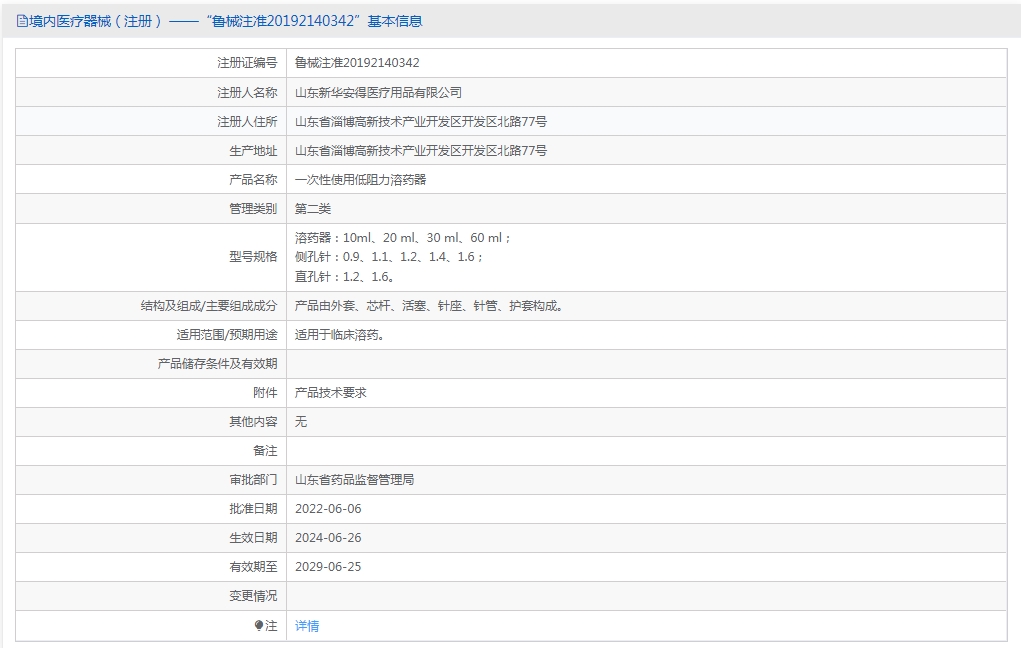1021x648 pixels.
Task: Click the 其他内容 label
Action: [253, 421]
